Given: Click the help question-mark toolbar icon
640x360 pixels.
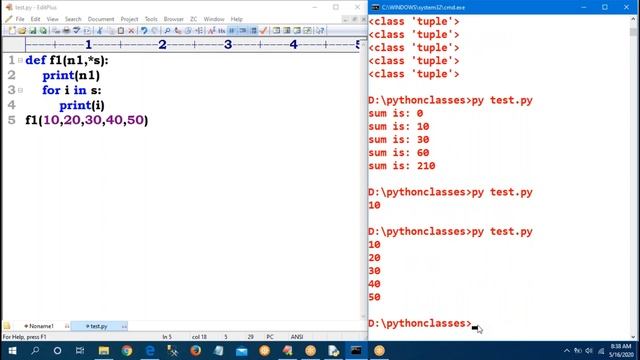Looking at the screenshot, I should tap(320, 31).
